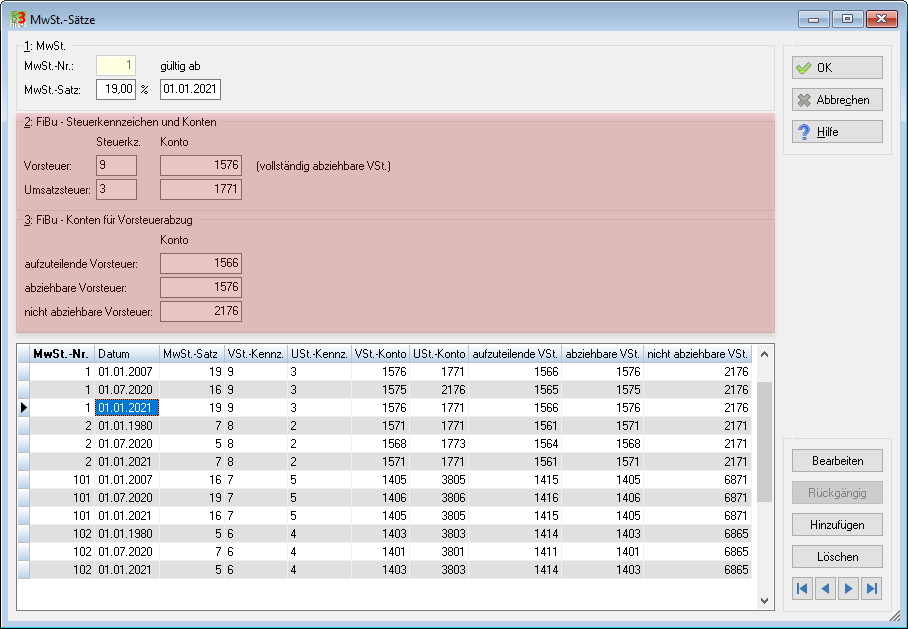
Task: Click the green checkmark OK button
Action: 837,67
